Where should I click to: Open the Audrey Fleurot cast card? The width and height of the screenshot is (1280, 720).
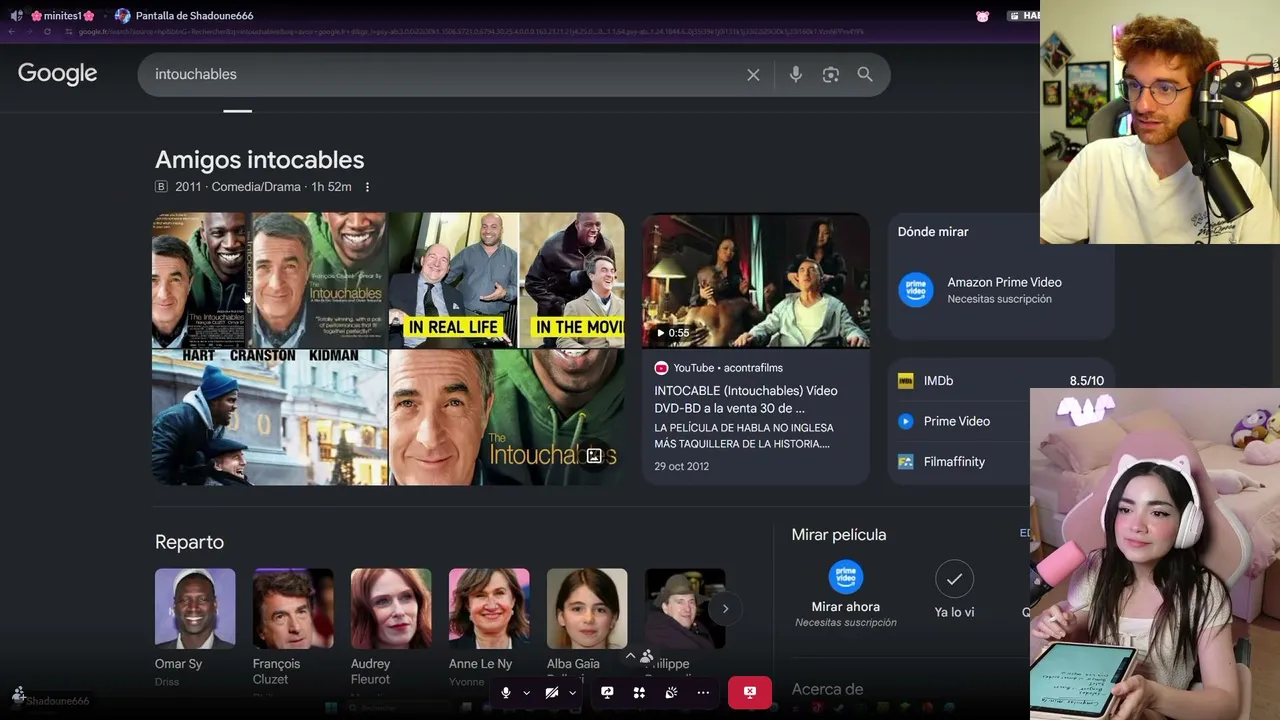click(x=391, y=630)
